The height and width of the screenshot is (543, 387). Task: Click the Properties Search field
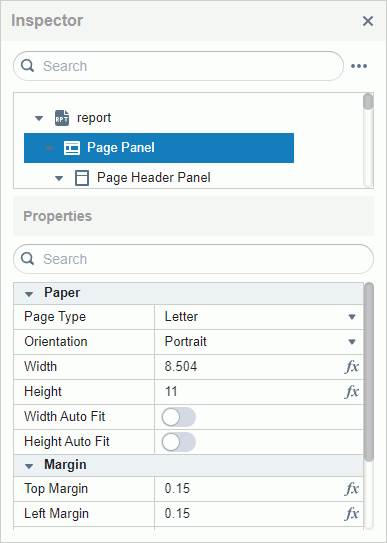(x=194, y=259)
